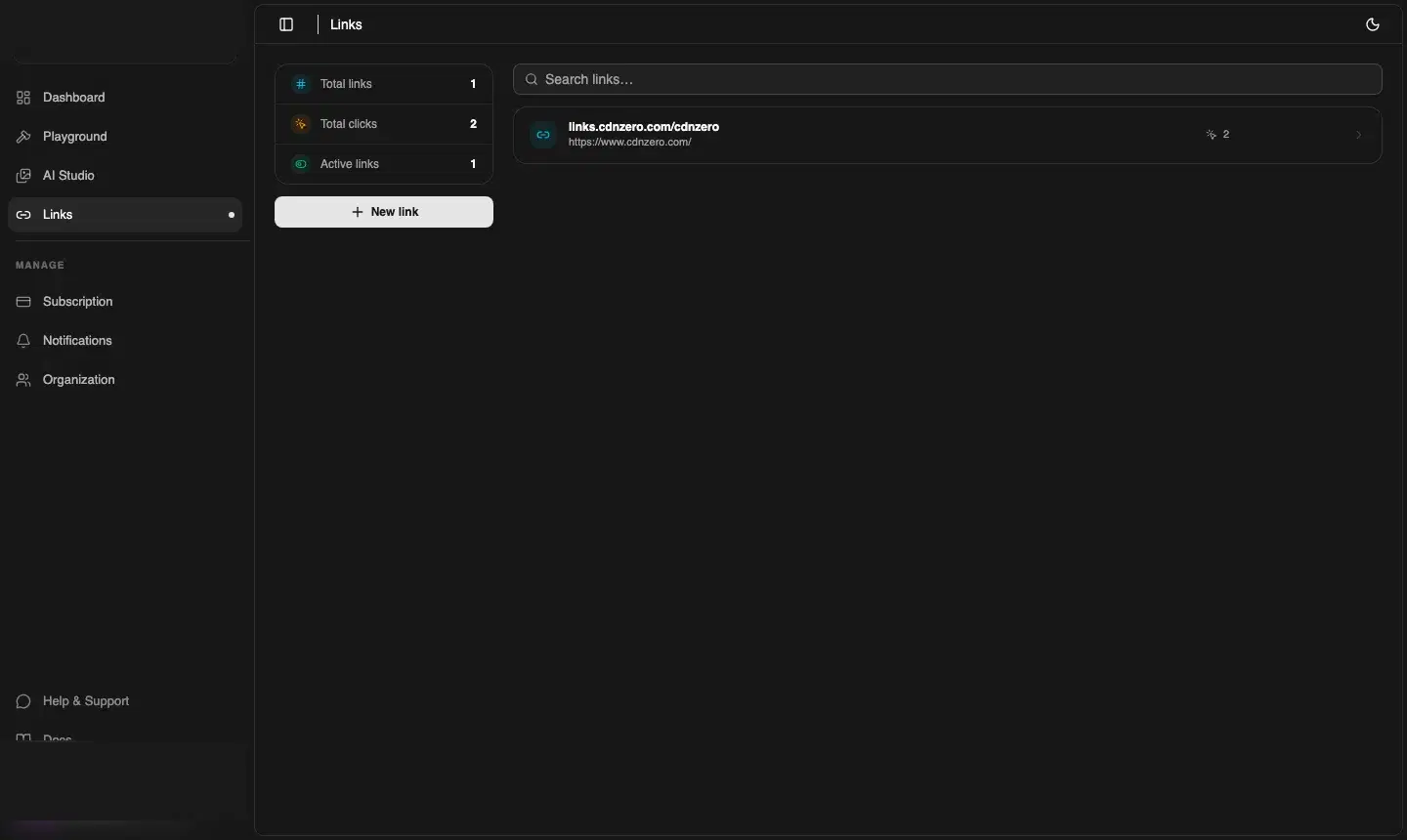Open Dashboard in the sidebar
1407x840 pixels.
[125, 98]
